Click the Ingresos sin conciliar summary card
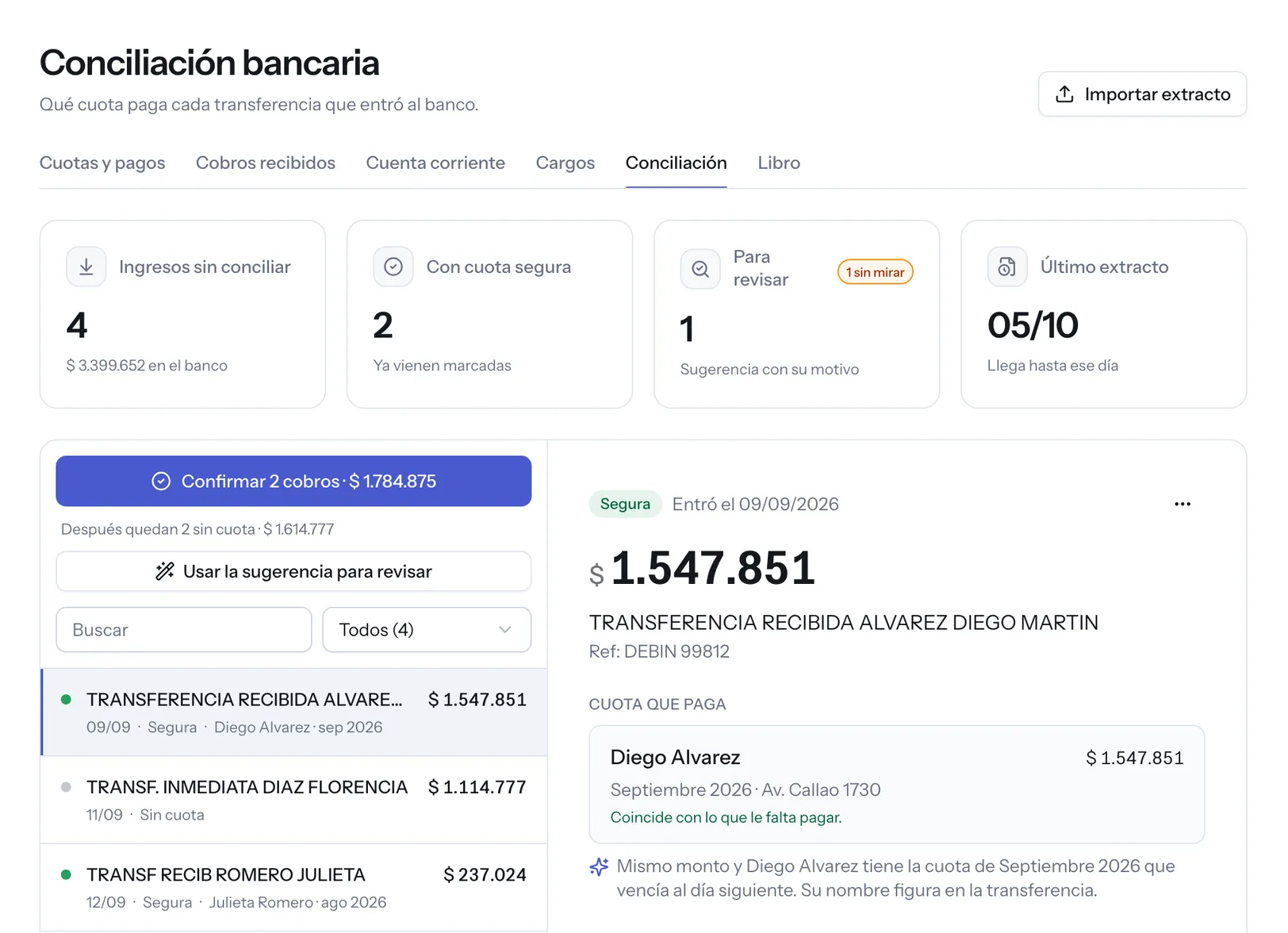 coord(182,314)
